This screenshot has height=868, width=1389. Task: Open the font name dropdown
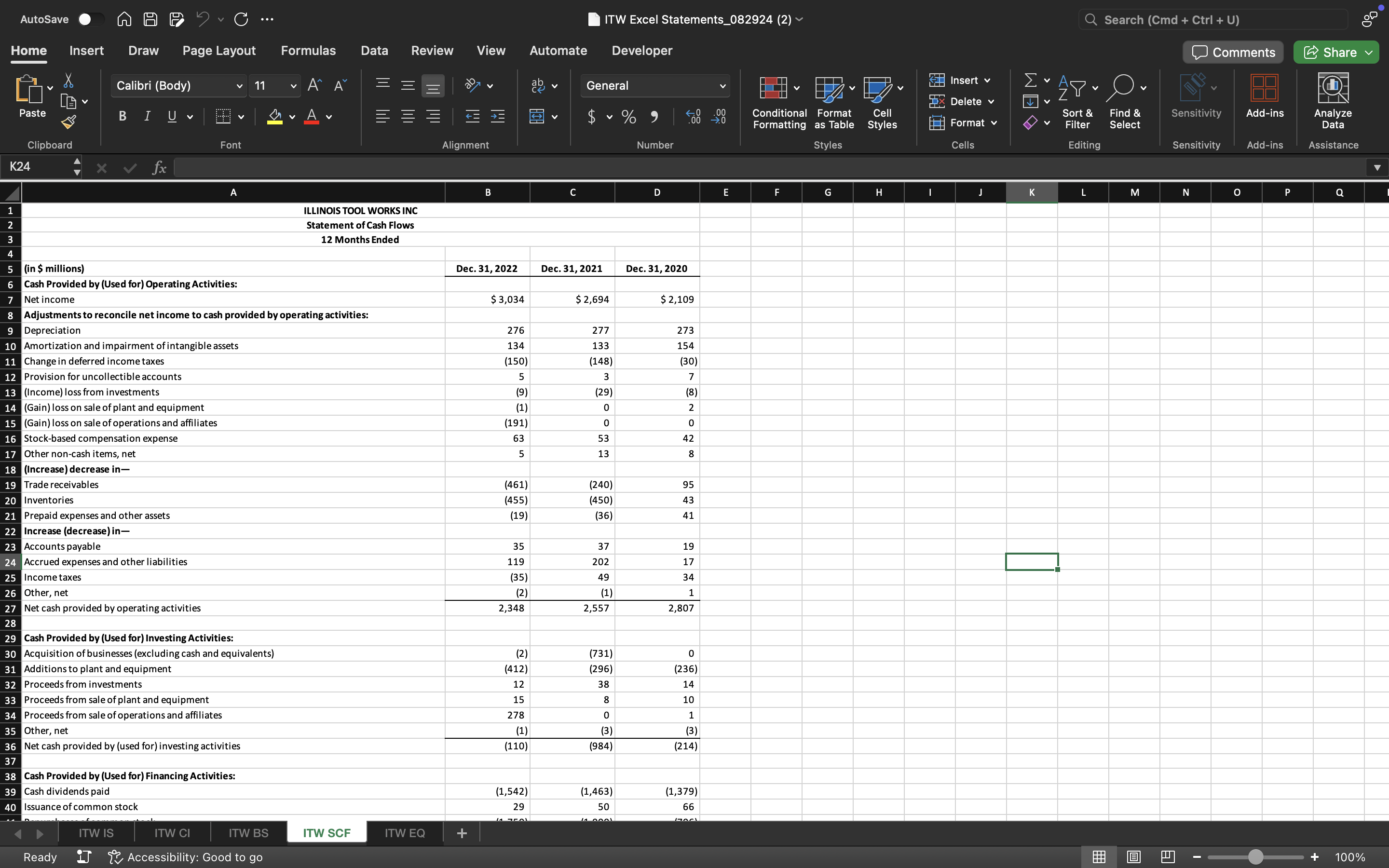tap(239, 85)
